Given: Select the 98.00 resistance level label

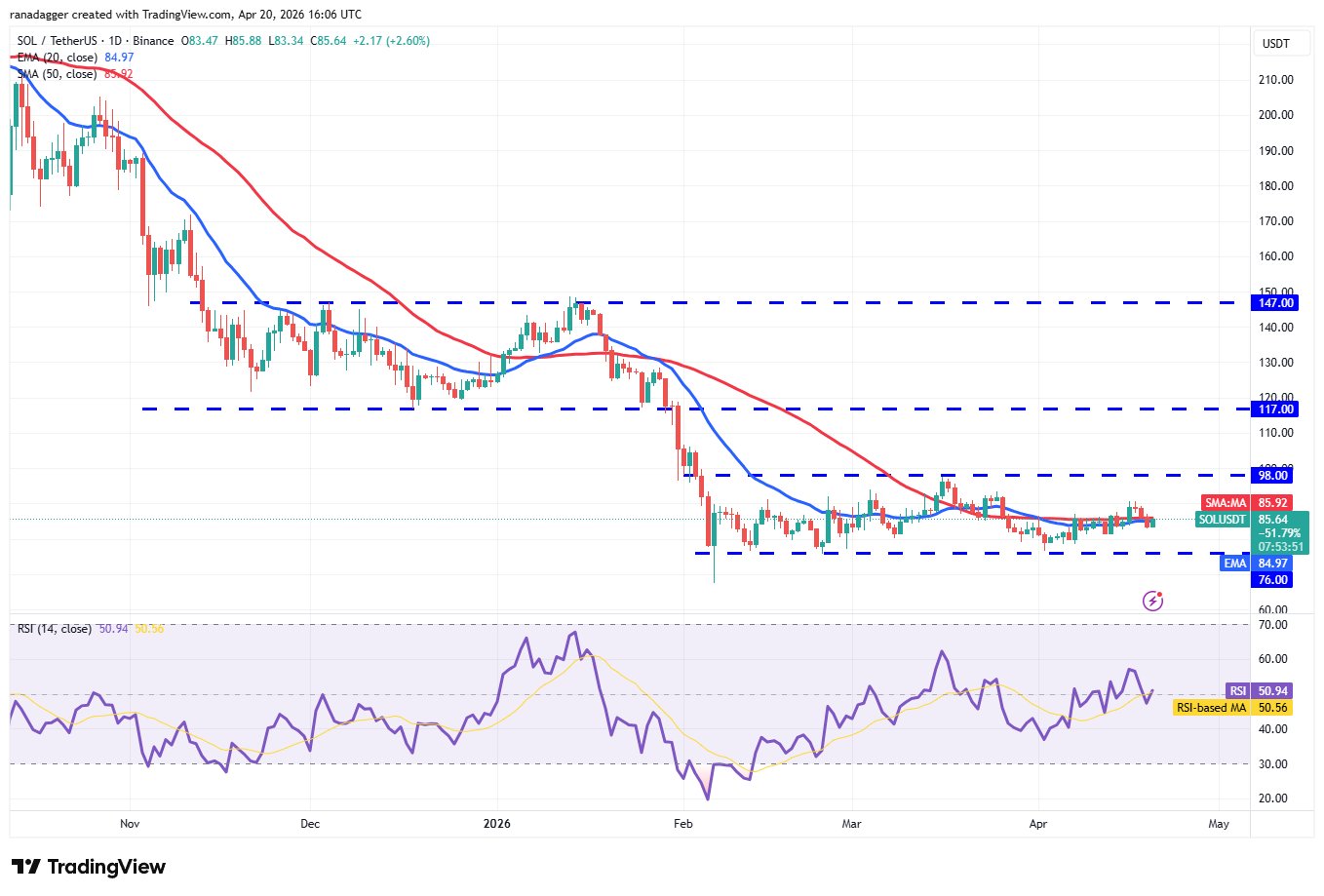Looking at the screenshot, I should click(1273, 476).
